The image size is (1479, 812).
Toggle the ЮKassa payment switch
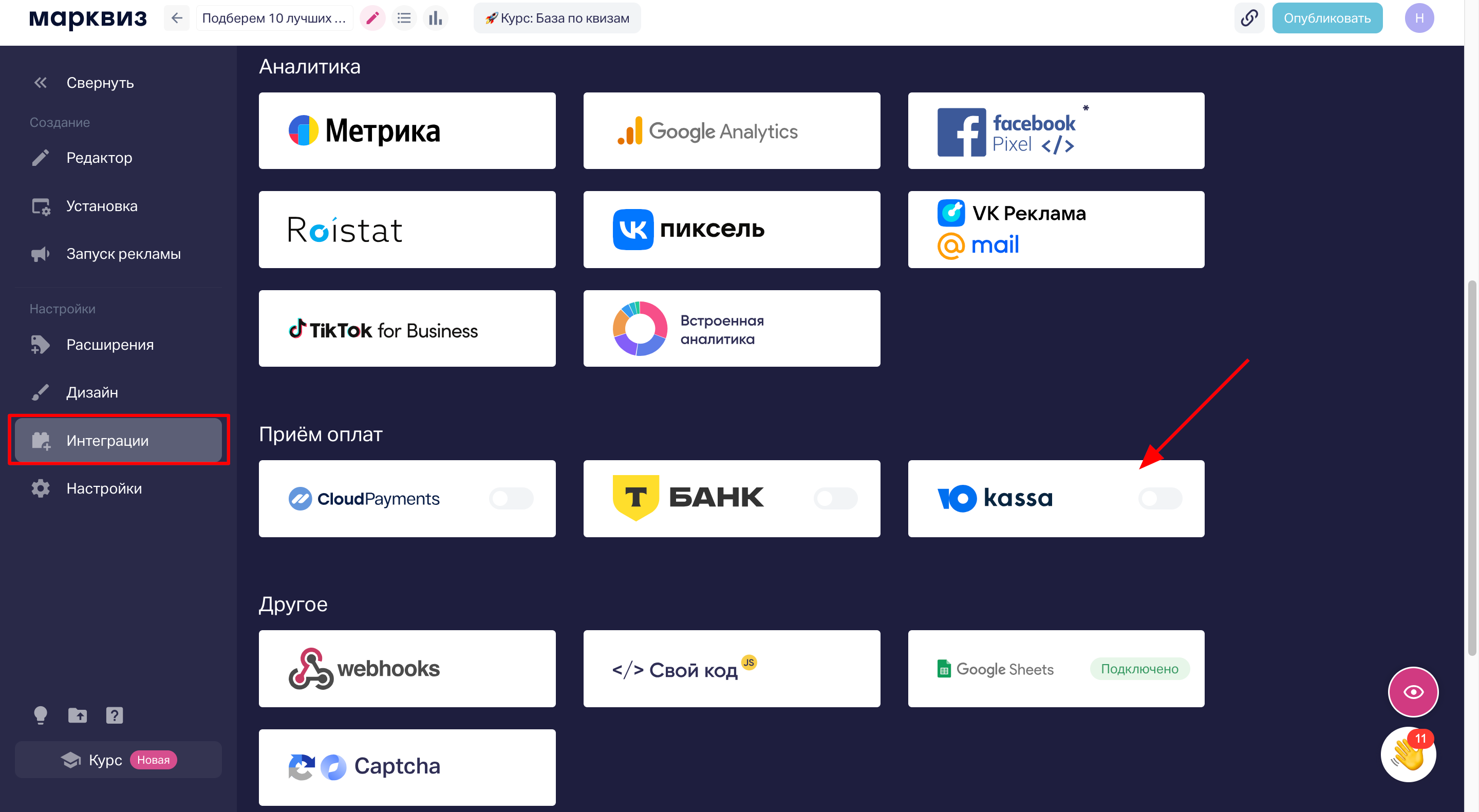pos(1160,498)
